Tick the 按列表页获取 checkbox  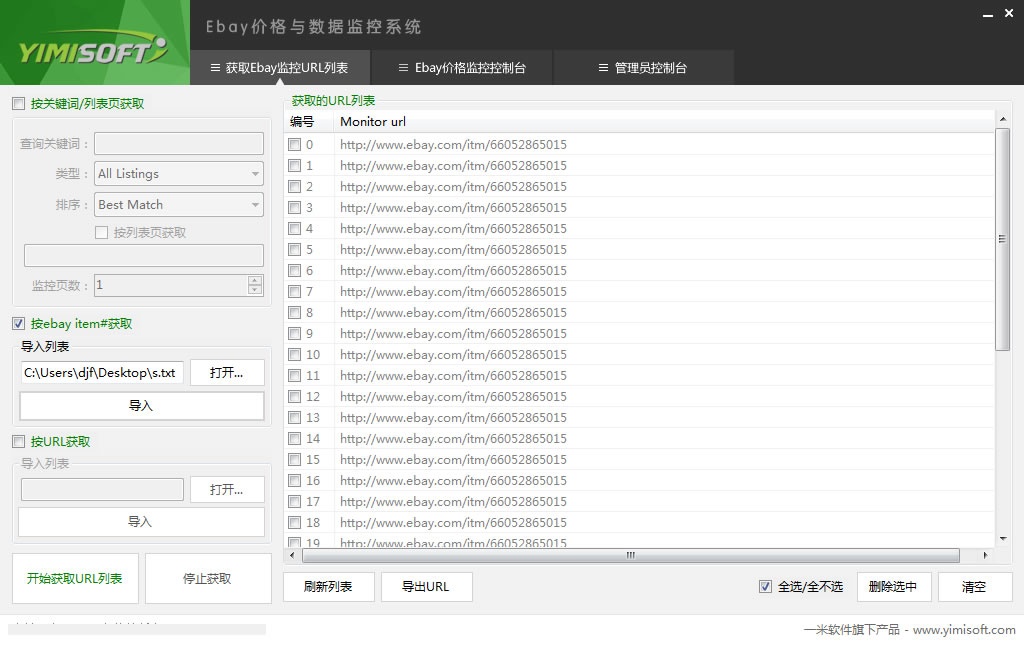click(101, 232)
